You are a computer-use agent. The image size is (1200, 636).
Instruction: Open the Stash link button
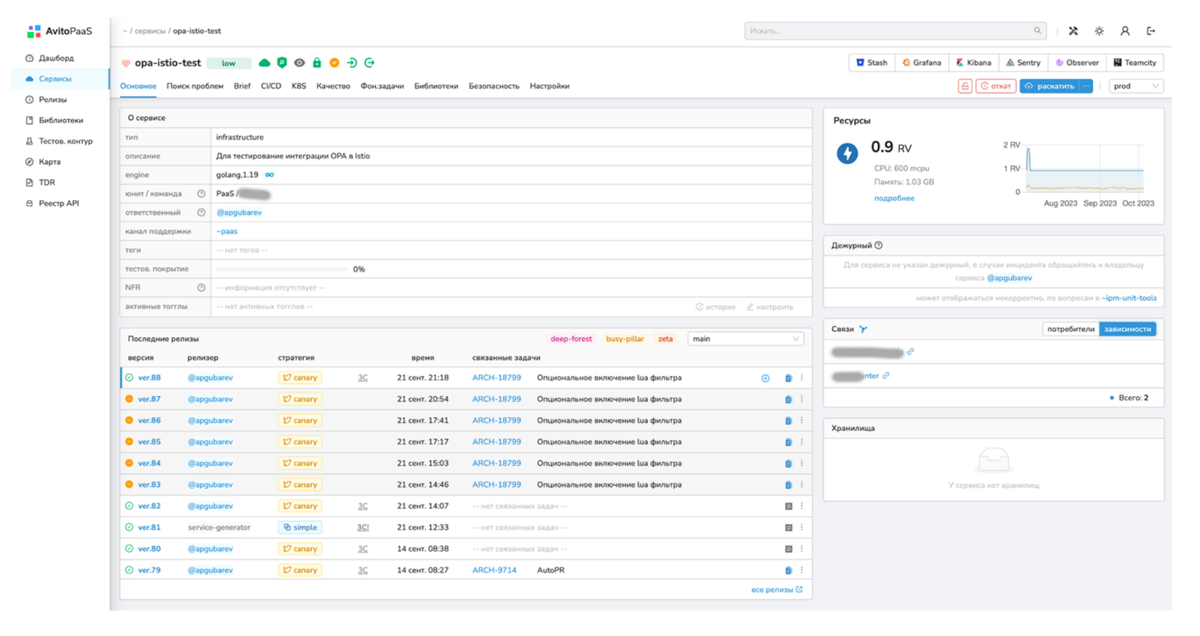click(871, 62)
